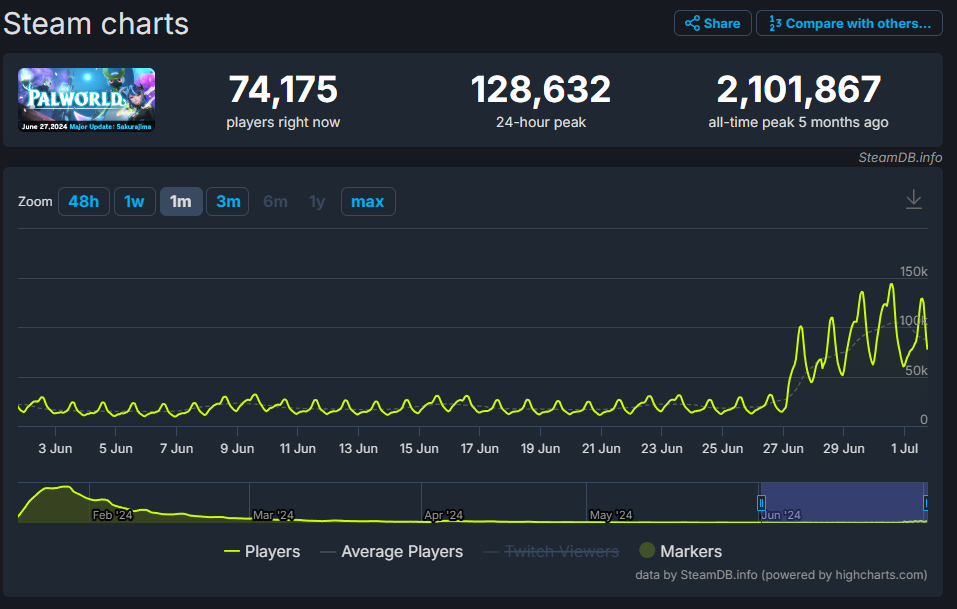Click the Share button icon

click(692, 23)
